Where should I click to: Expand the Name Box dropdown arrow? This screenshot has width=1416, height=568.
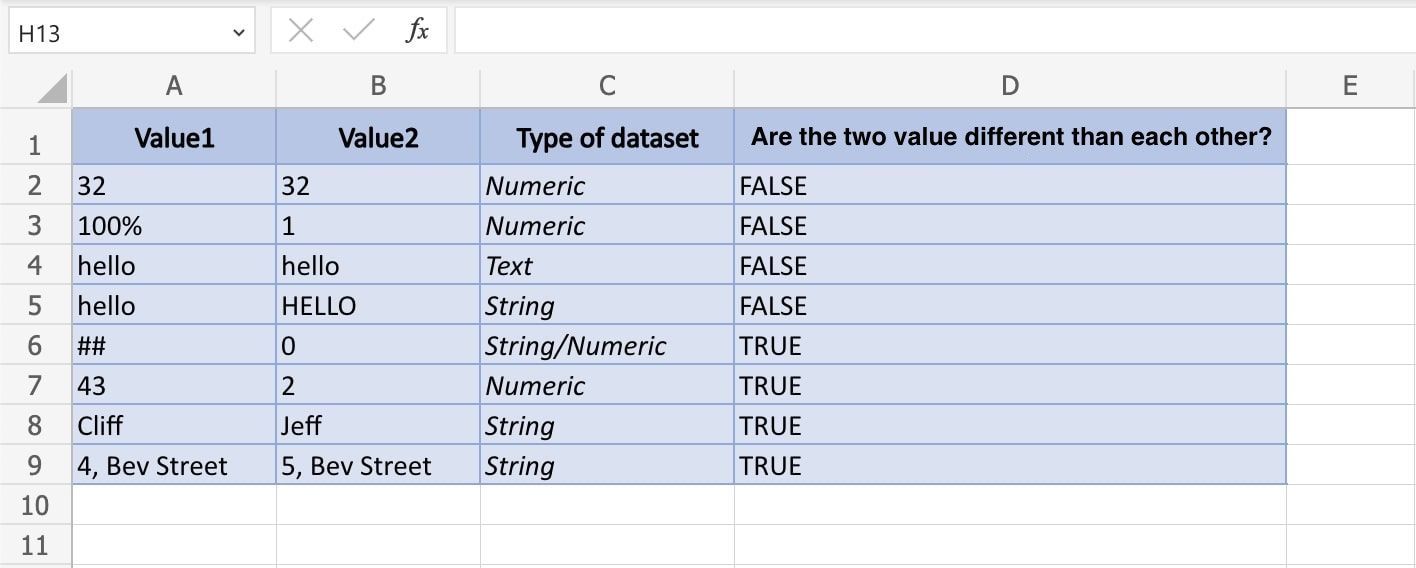(x=238, y=33)
